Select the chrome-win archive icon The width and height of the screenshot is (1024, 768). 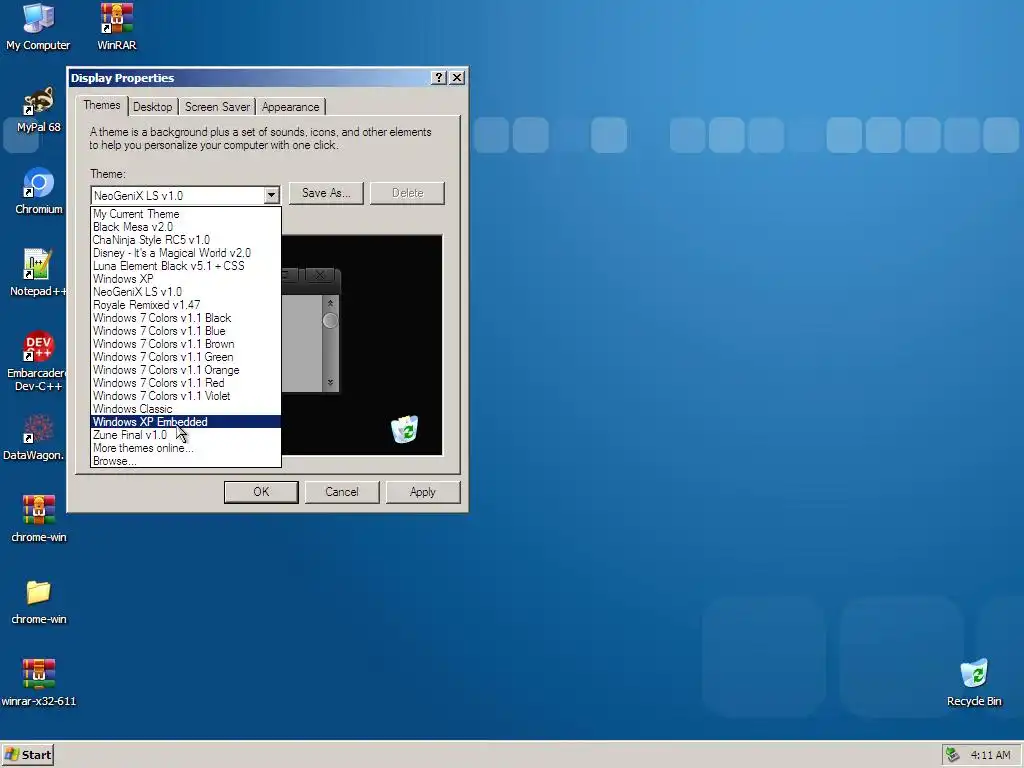click(x=39, y=519)
